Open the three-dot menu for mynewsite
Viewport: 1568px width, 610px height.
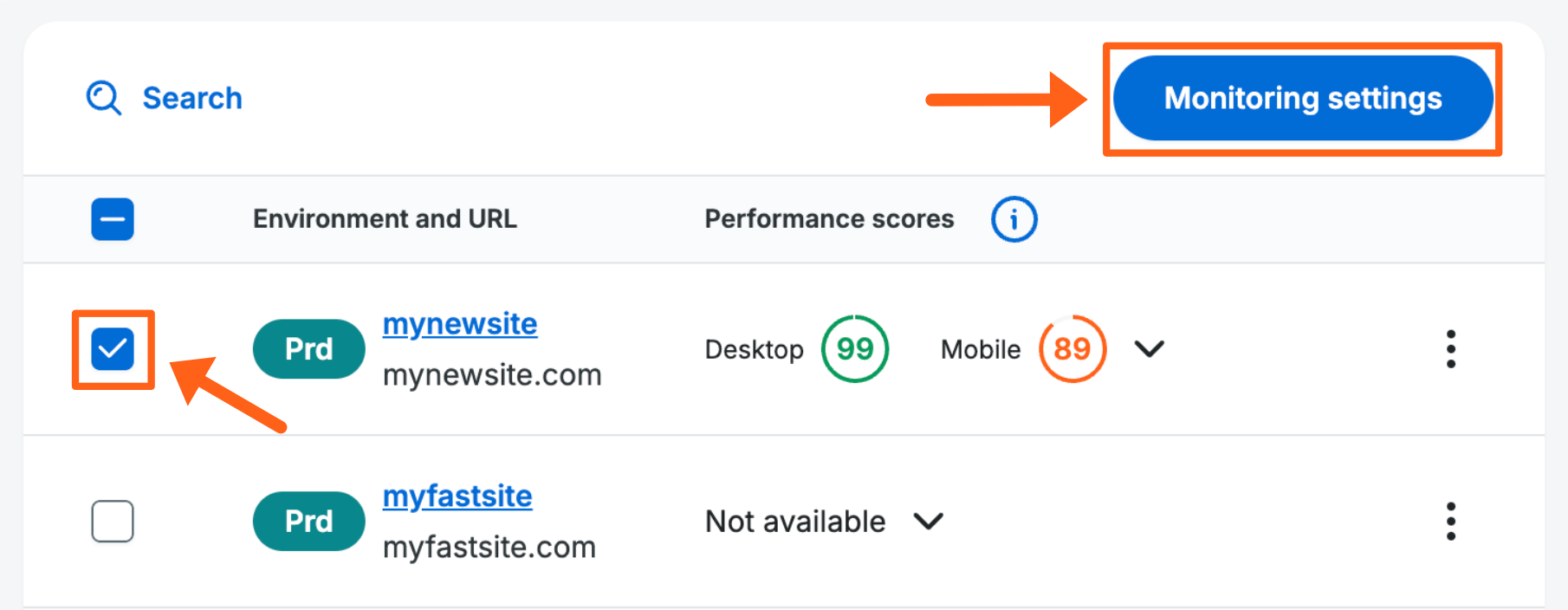click(1451, 348)
